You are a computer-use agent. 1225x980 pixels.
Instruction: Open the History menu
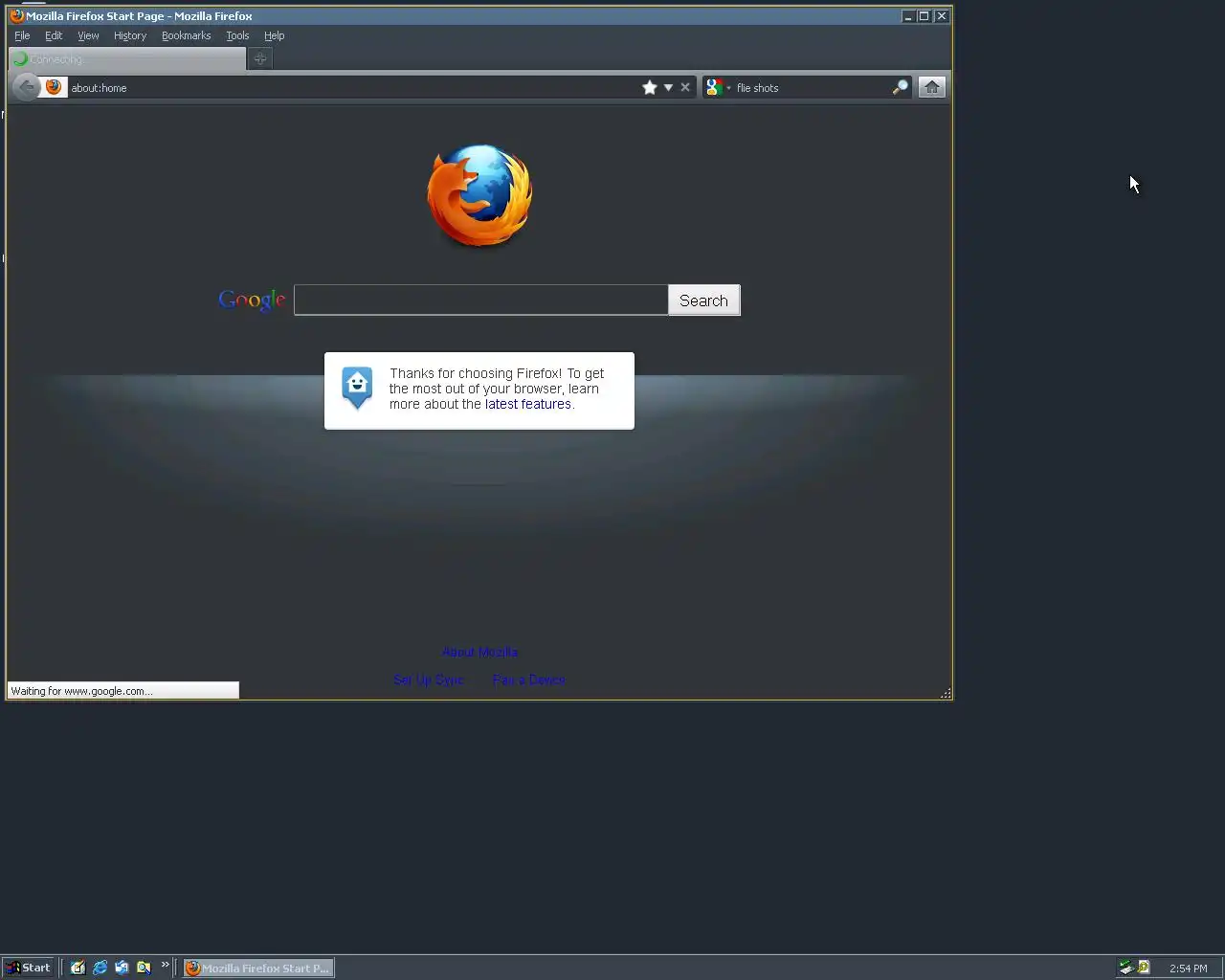[130, 35]
